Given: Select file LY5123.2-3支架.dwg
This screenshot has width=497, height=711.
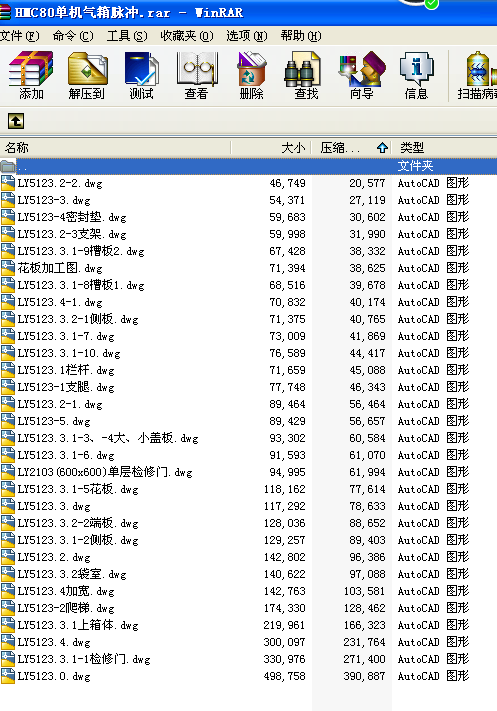Looking at the screenshot, I should pos(72,234).
